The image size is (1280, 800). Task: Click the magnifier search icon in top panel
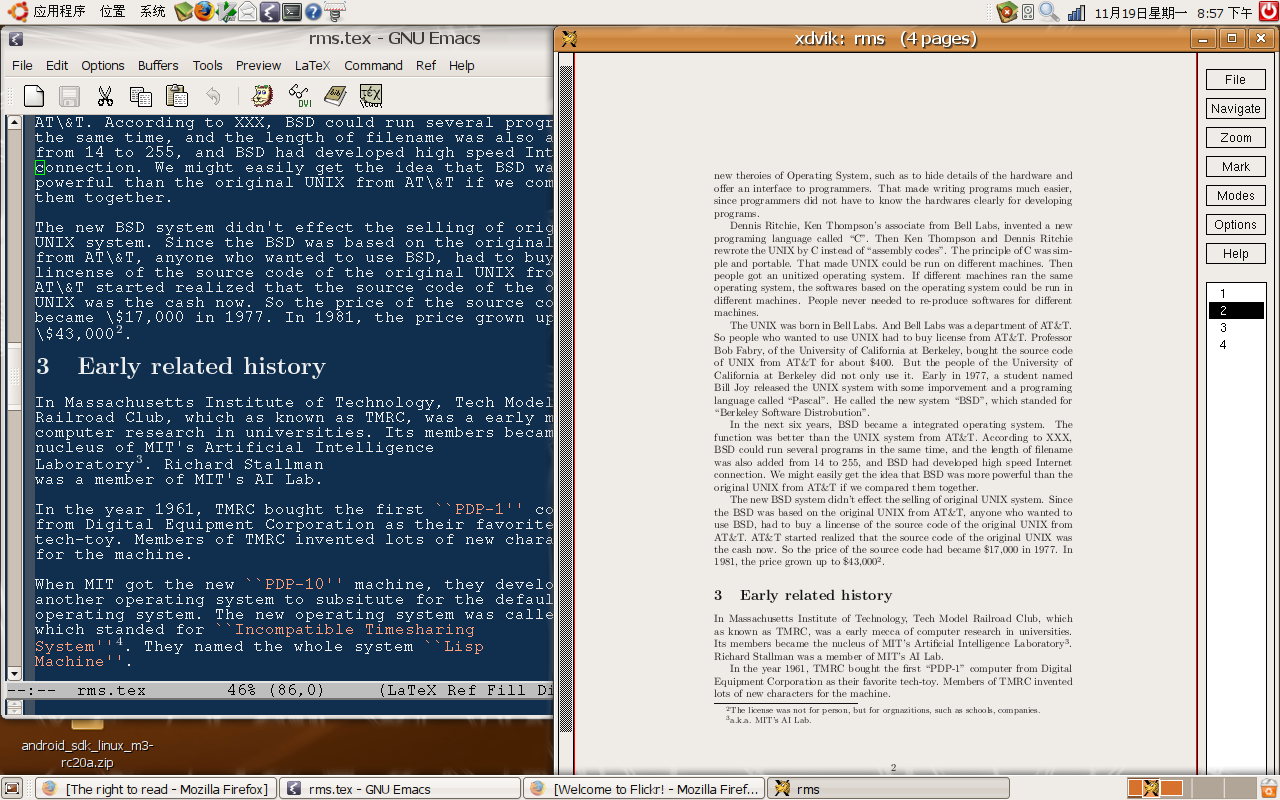1049,12
